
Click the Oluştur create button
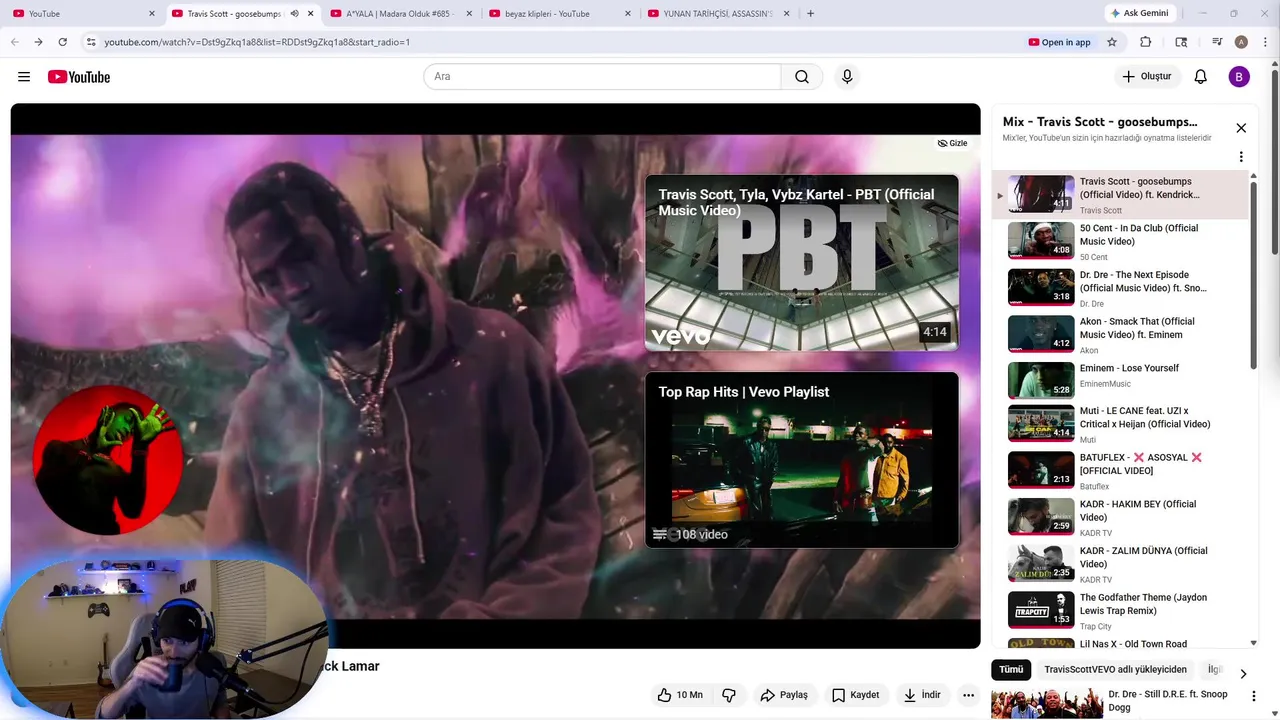1147,77
